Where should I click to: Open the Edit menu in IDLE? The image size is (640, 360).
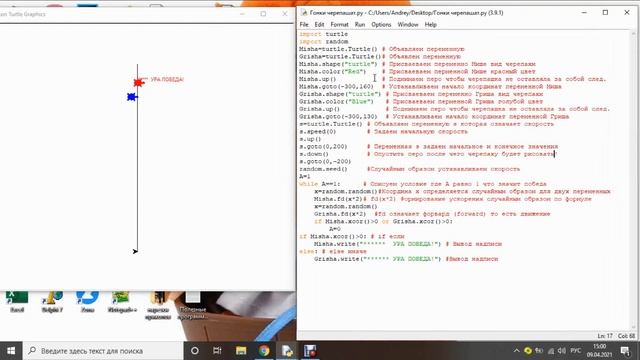coord(319,24)
